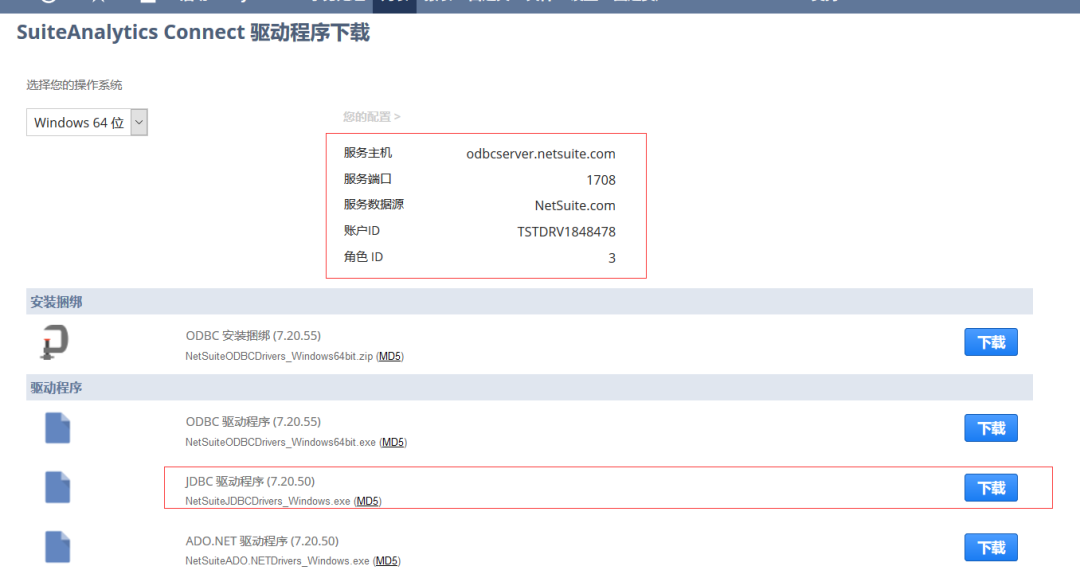Click the file icon for JDBC driver
This screenshot has height=574, width=1080.
point(58,487)
